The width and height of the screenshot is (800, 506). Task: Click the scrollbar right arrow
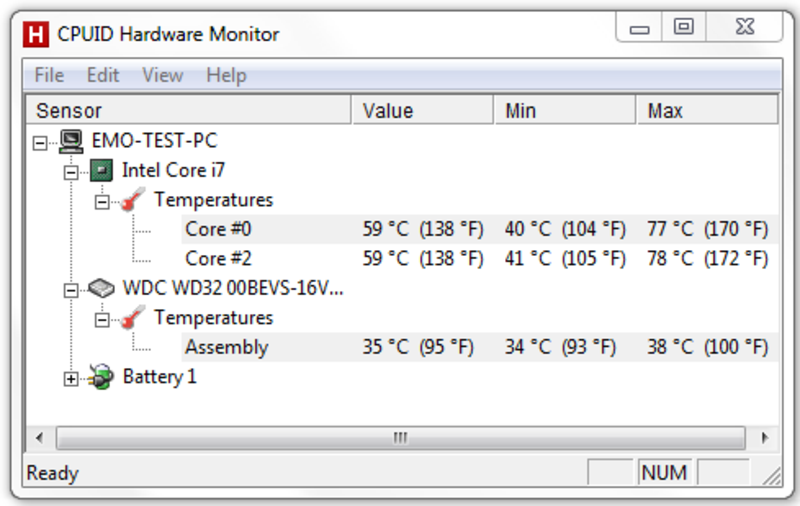tap(764, 438)
